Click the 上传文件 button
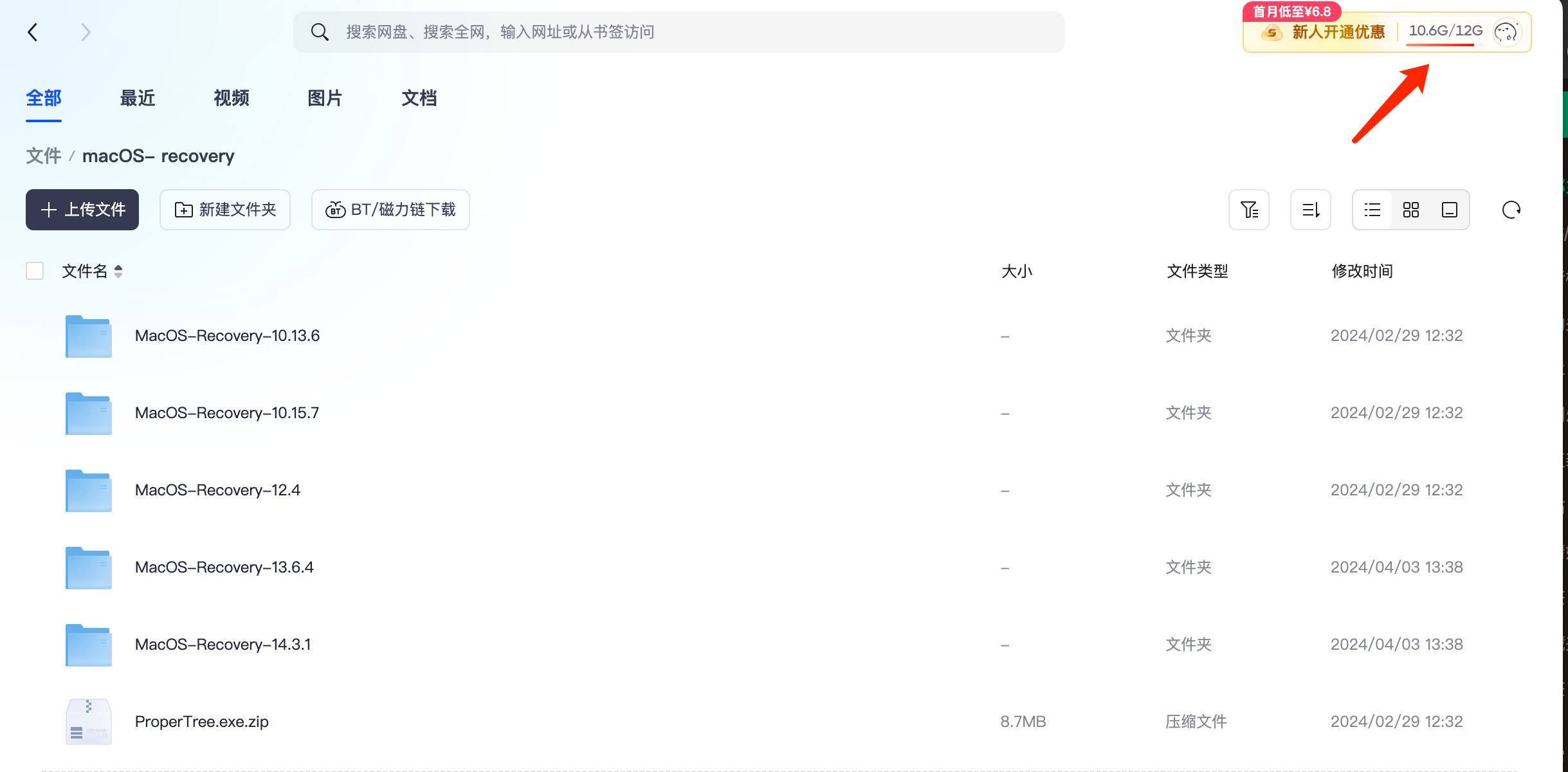Viewport: 1568px width, 772px height. 82,210
